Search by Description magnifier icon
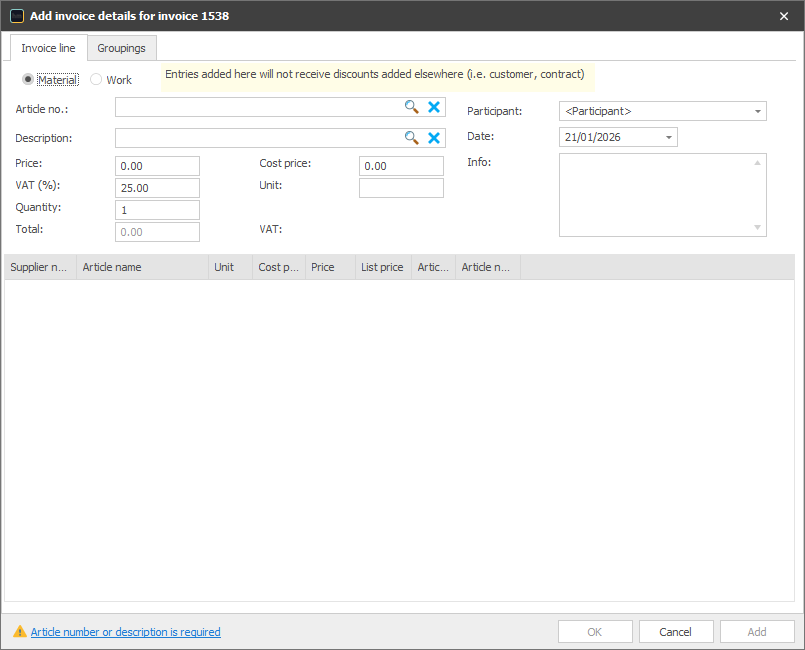805x650 pixels. click(x=411, y=138)
